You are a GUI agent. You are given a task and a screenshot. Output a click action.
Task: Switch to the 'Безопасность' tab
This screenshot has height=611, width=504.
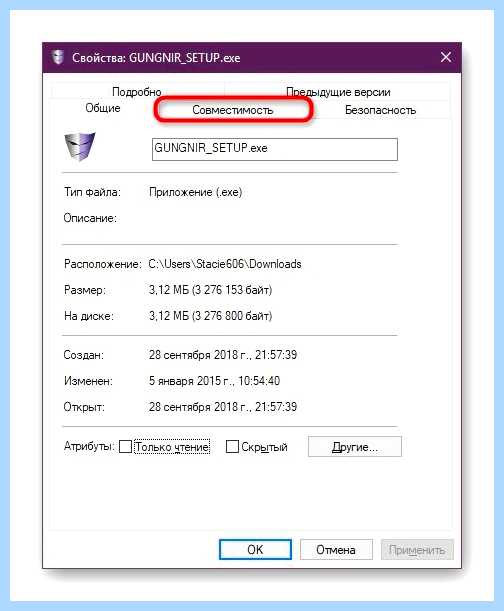380,110
